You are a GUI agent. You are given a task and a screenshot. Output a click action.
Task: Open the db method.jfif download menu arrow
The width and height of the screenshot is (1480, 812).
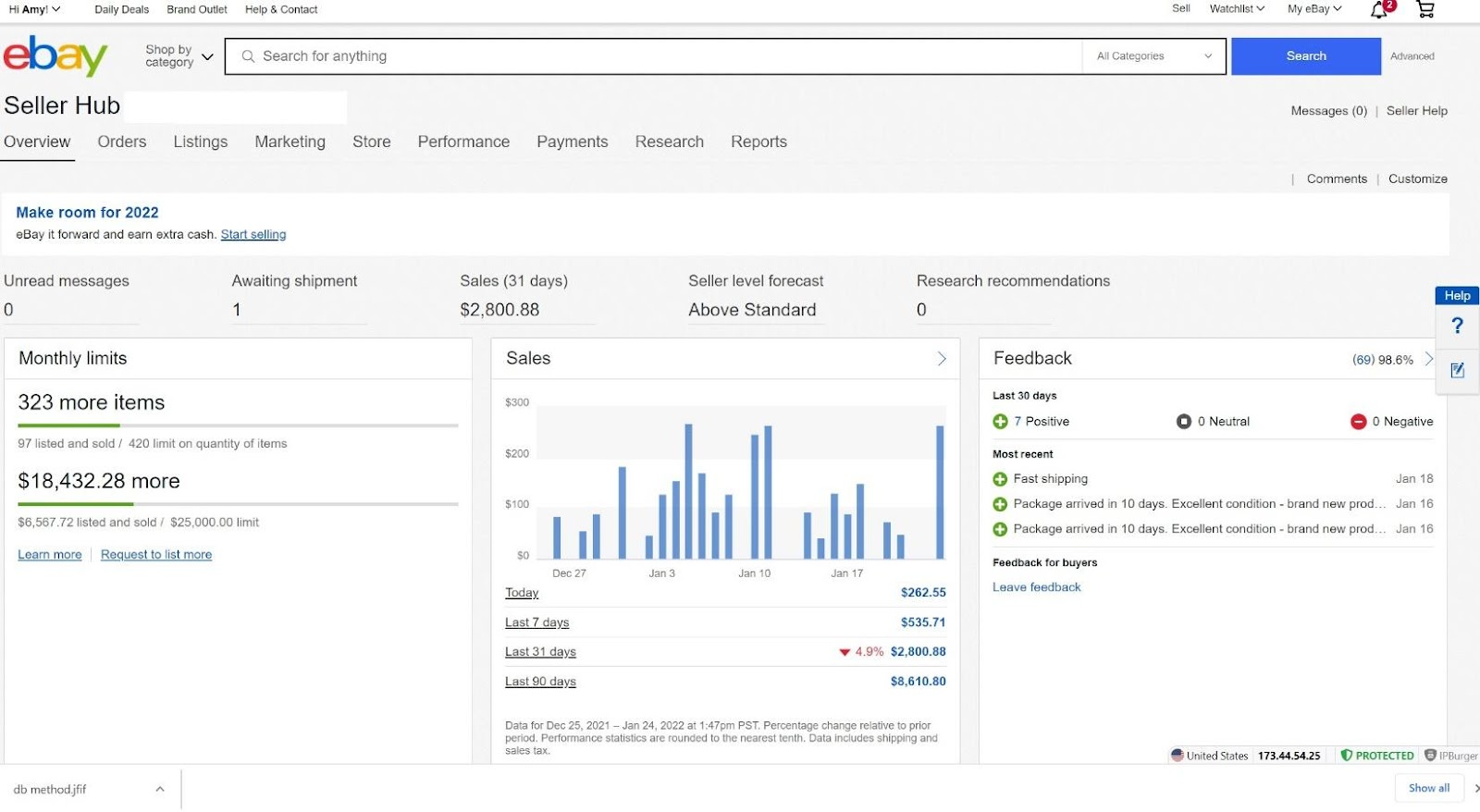(x=160, y=789)
